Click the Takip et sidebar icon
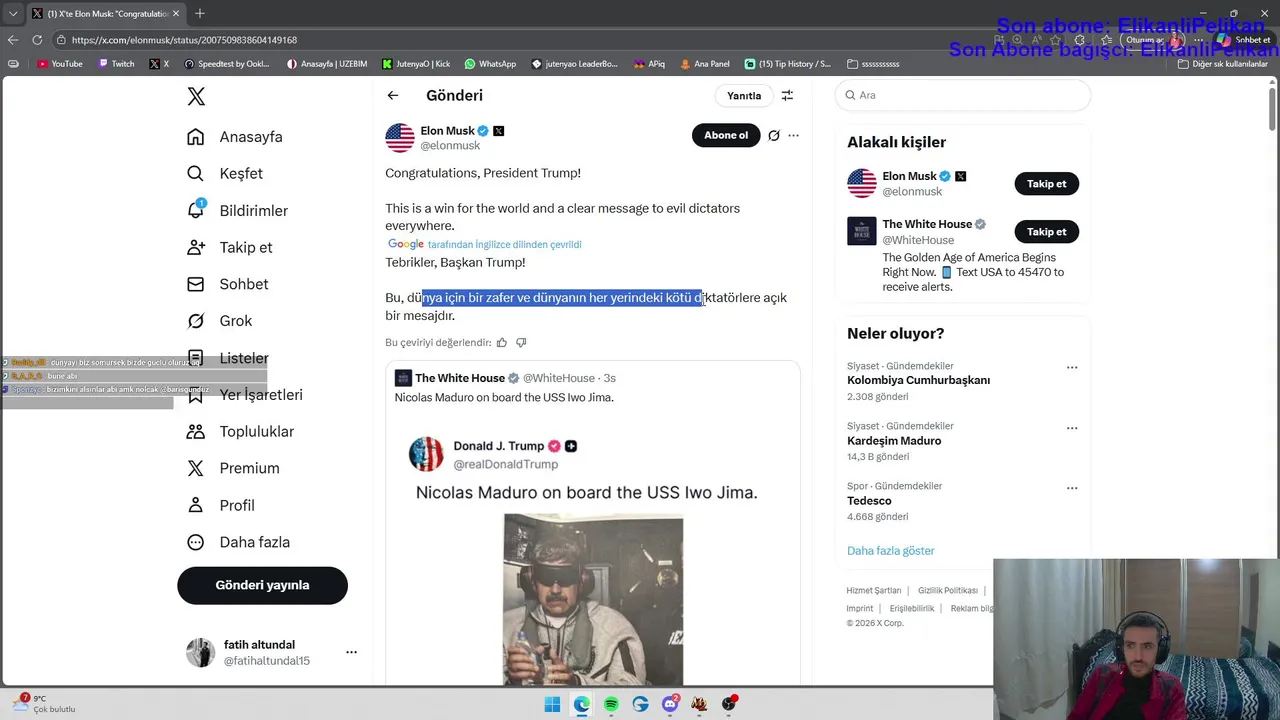 coord(196,247)
